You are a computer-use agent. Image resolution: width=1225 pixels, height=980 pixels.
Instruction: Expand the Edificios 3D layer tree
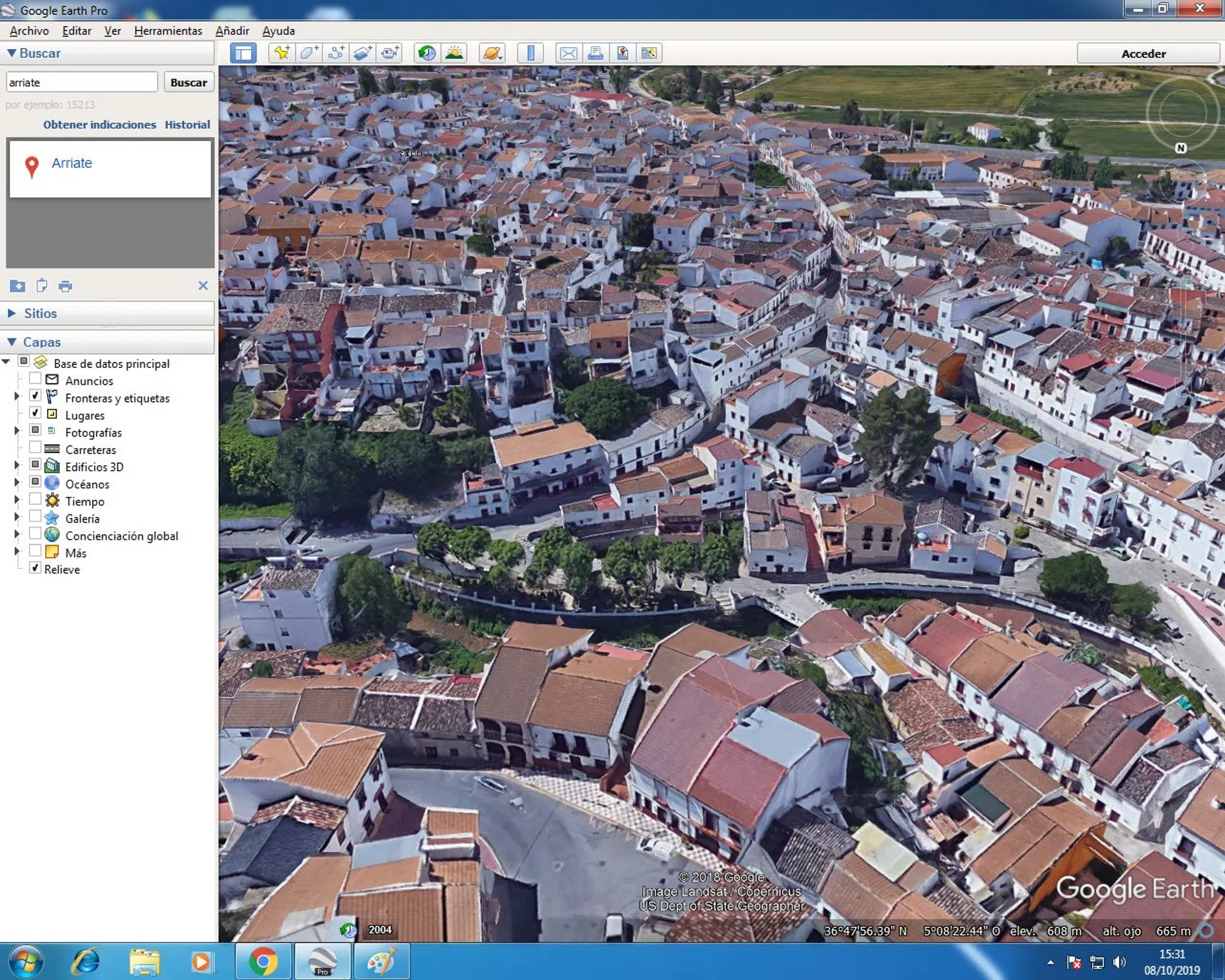(17, 466)
